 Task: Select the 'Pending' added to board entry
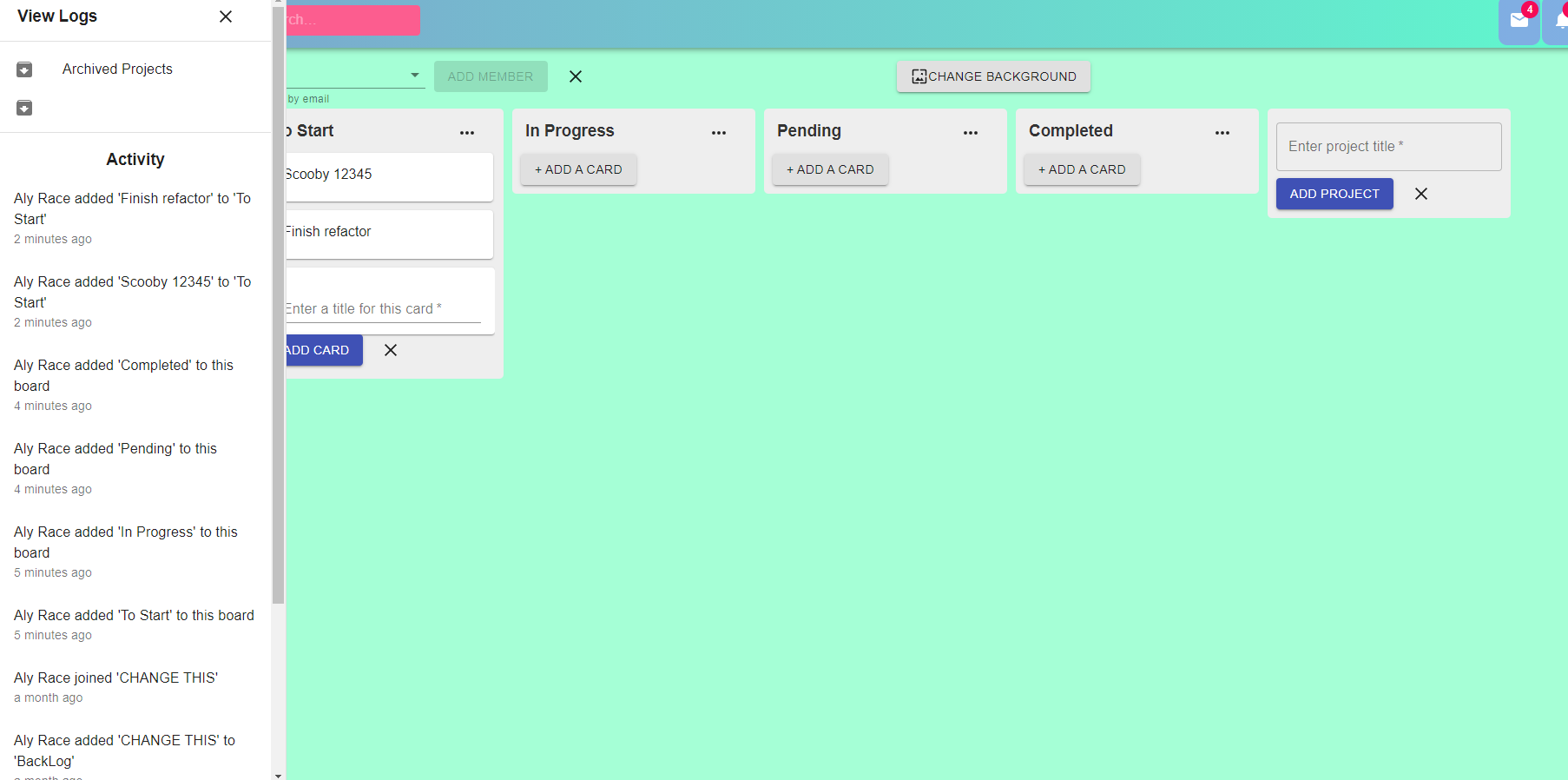coord(135,468)
